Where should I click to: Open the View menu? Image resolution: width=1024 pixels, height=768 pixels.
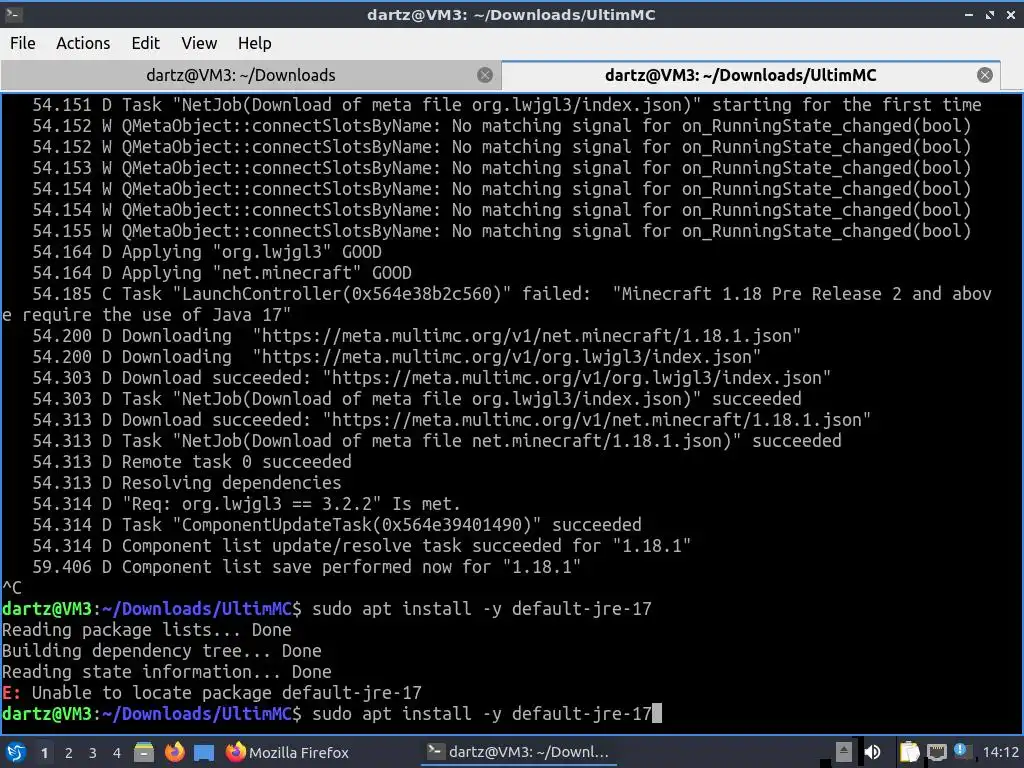pyautogui.click(x=199, y=43)
